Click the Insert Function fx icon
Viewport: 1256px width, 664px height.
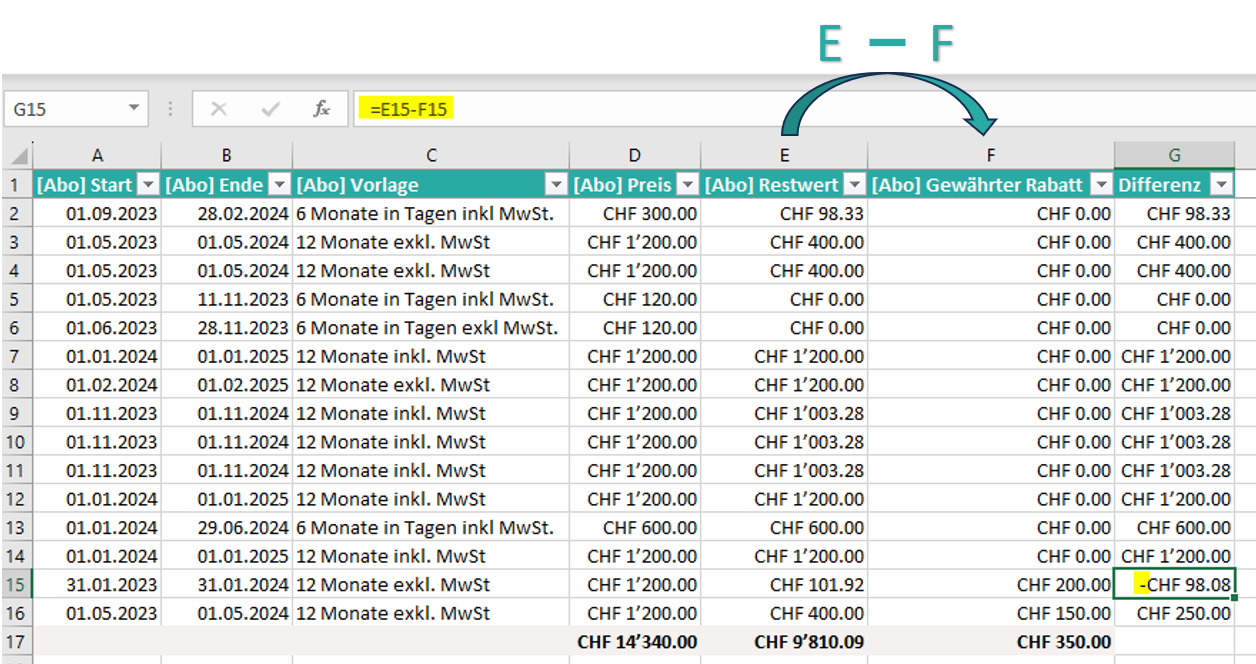click(321, 109)
